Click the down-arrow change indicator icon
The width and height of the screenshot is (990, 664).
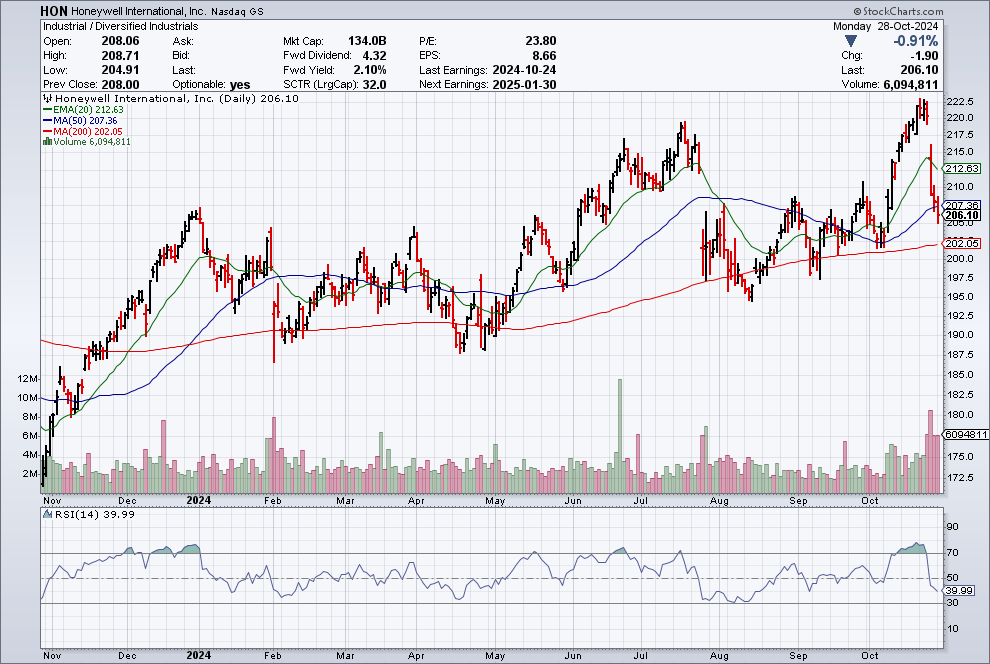[x=850, y=41]
